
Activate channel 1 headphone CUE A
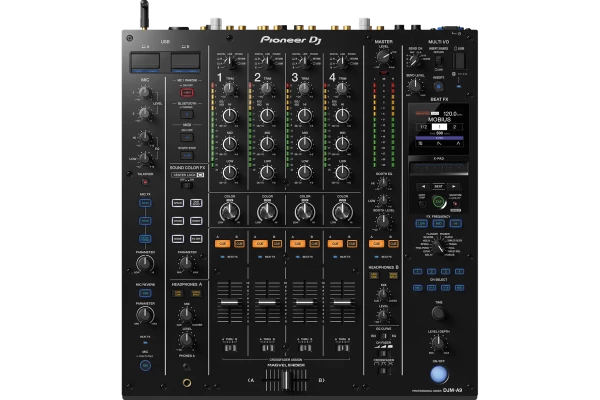pos(222,243)
